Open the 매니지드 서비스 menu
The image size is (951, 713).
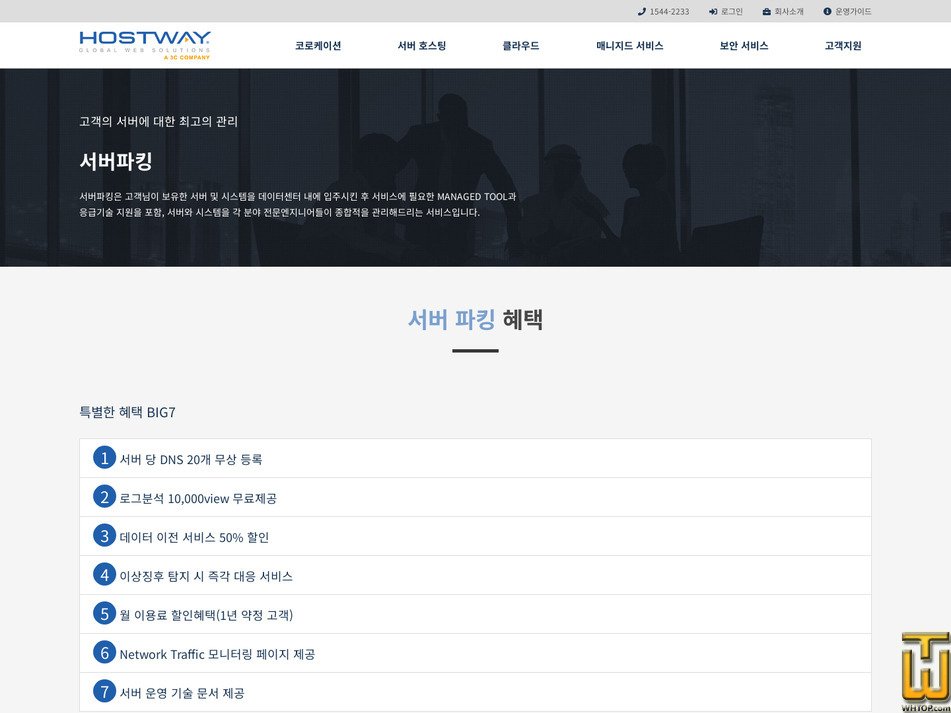(x=630, y=45)
